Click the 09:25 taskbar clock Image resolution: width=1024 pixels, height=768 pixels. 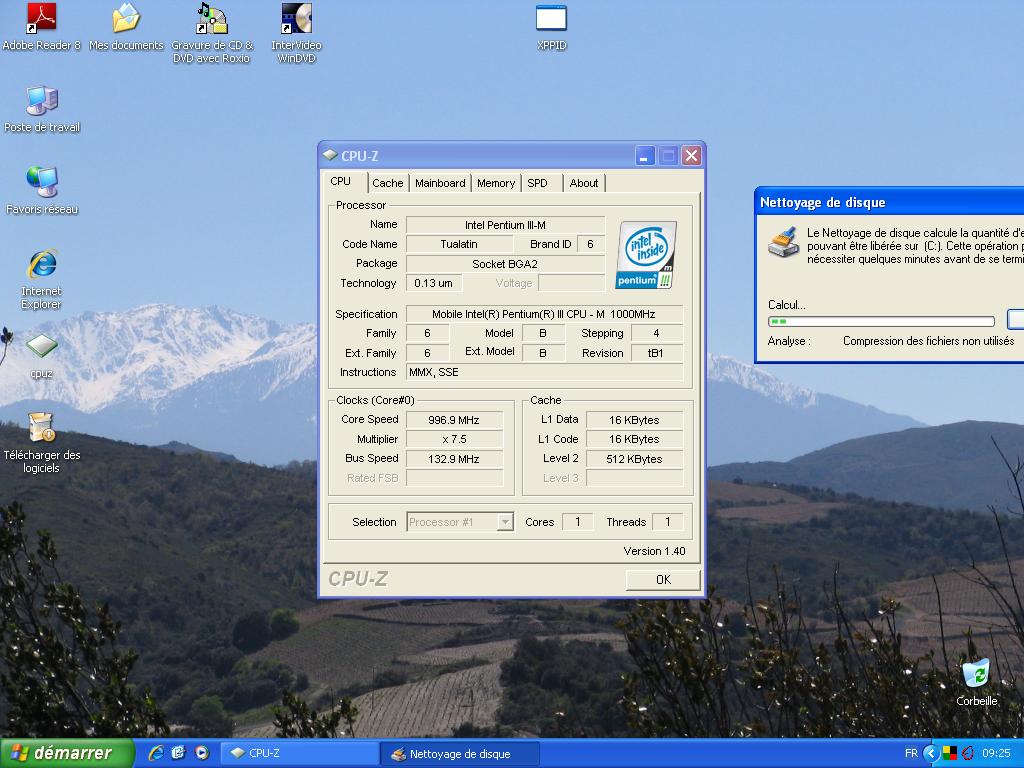click(x=996, y=754)
